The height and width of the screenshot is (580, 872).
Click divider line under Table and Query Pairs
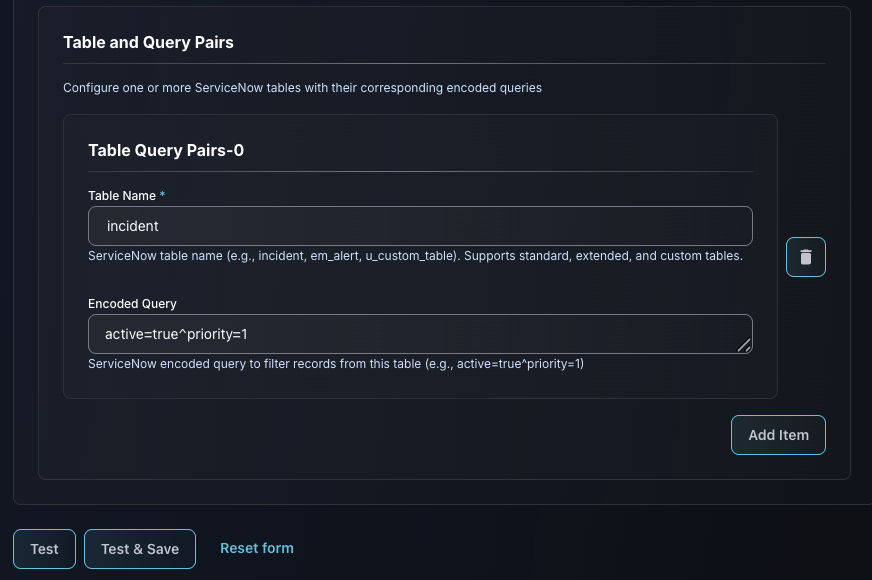click(x=444, y=63)
